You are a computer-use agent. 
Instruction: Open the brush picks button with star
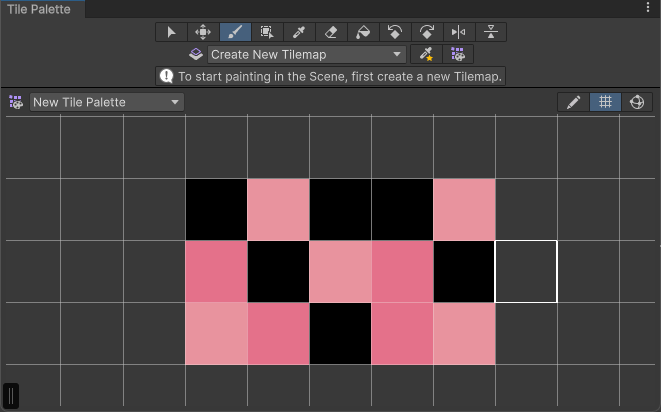click(426, 54)
